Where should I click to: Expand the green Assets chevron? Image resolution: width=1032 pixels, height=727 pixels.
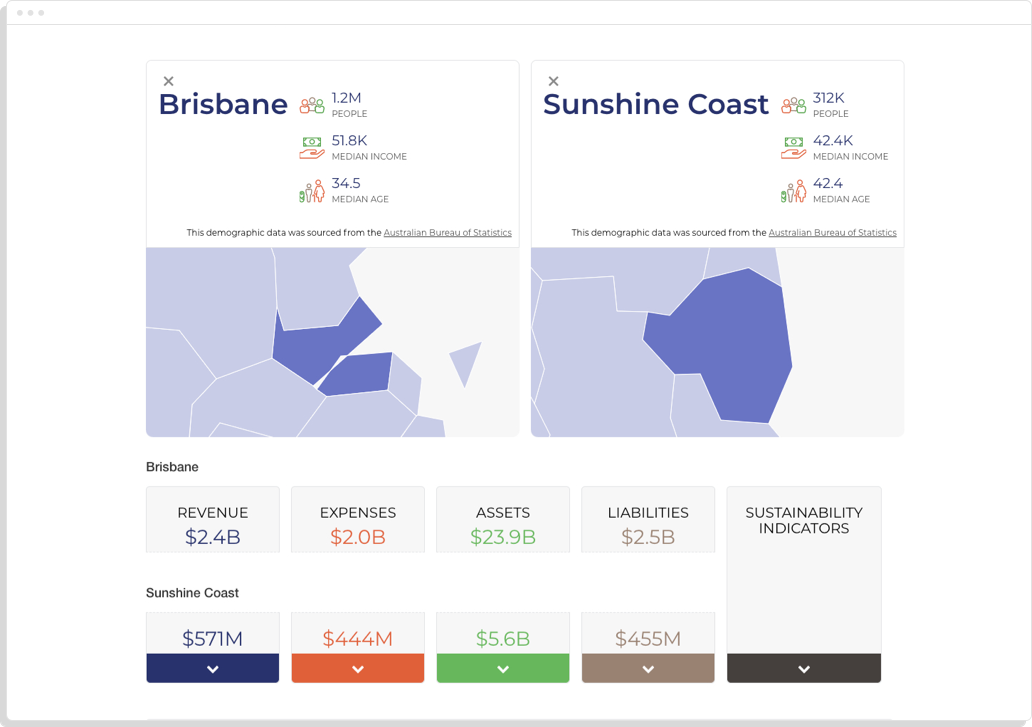pos(502,667)
